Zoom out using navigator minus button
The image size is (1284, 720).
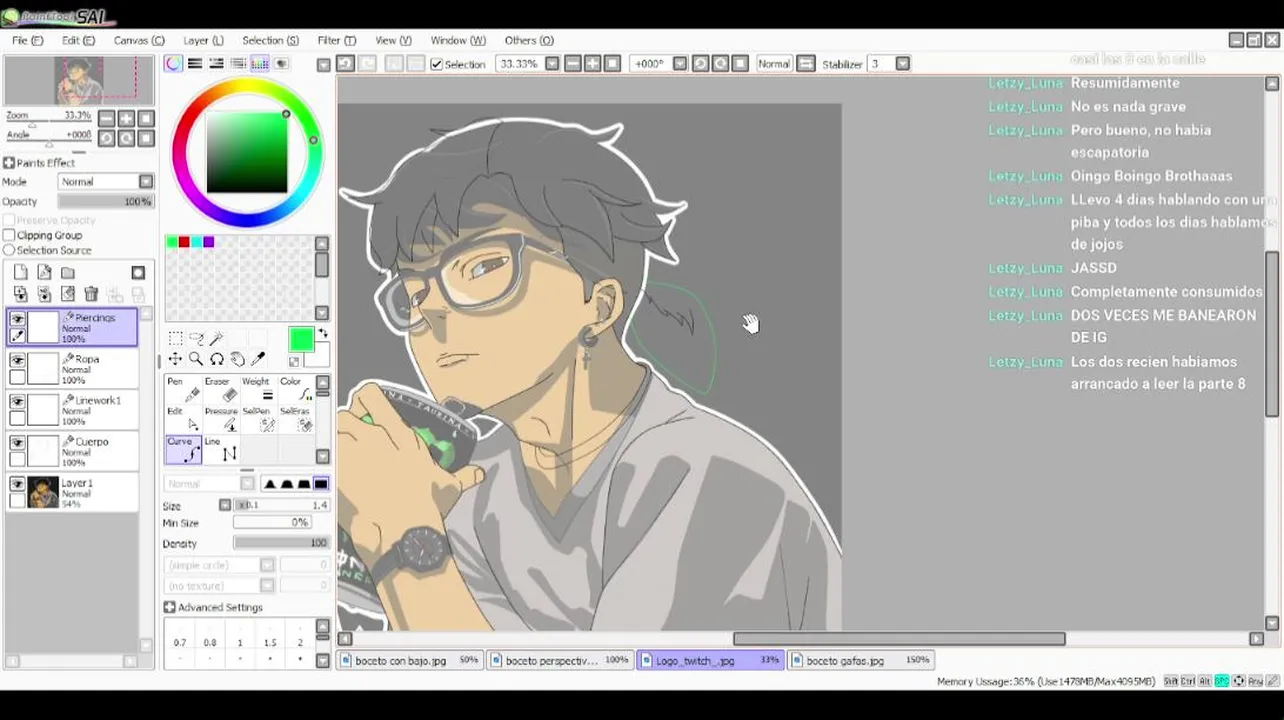point(107,119)
